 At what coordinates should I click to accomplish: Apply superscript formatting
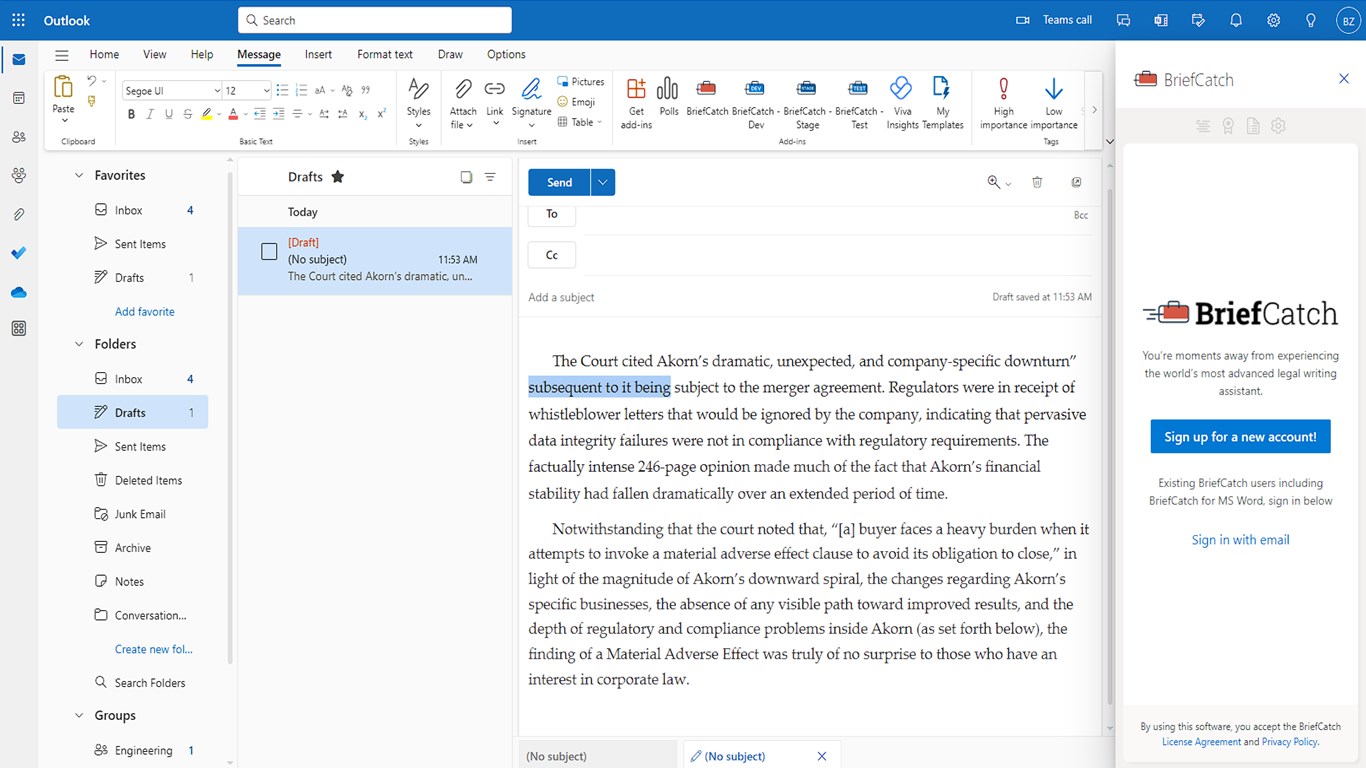381,114
